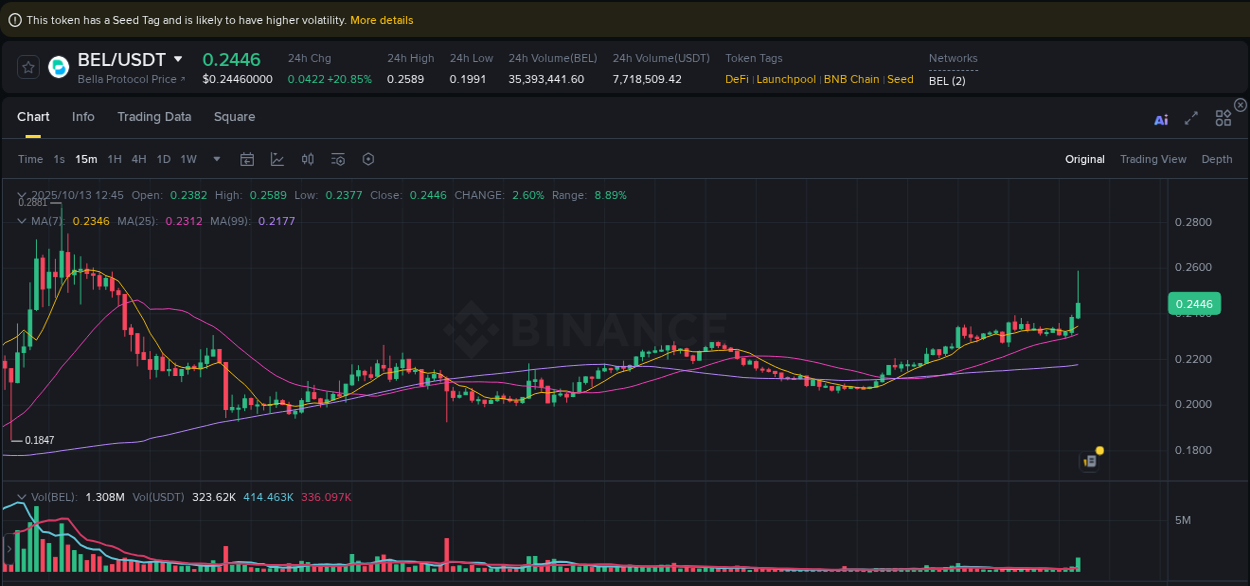Collapse the volume indicator panel chevron
The height and width of the screenshot is (586, 1250).
[22, 497]
